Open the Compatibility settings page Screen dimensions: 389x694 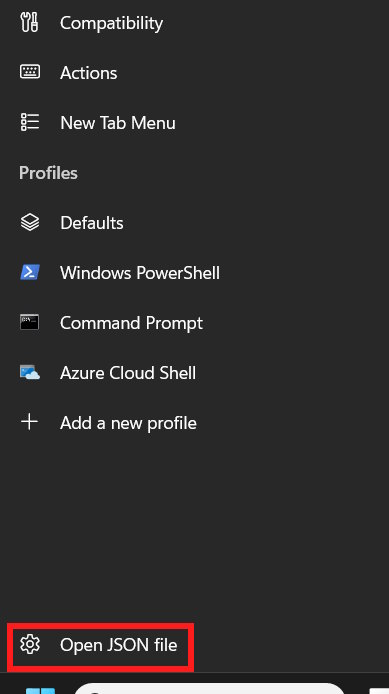click(x=111, y=23)
